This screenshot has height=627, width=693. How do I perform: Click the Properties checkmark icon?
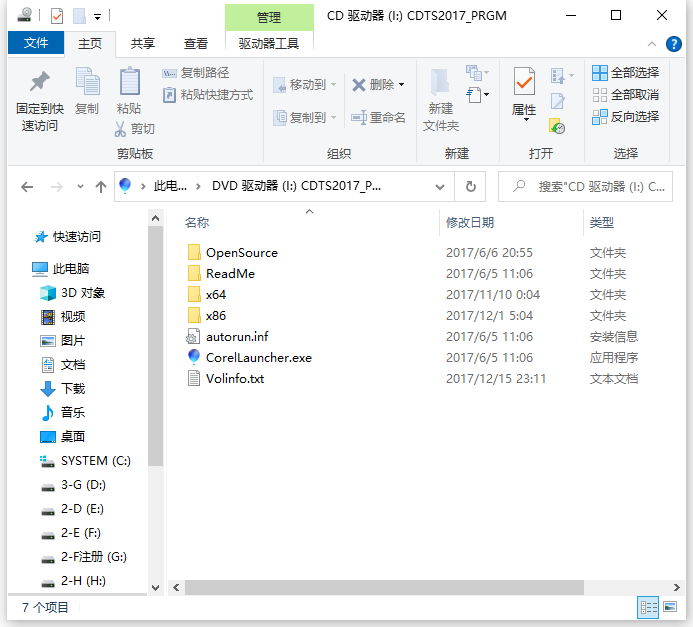pos(524,81)
